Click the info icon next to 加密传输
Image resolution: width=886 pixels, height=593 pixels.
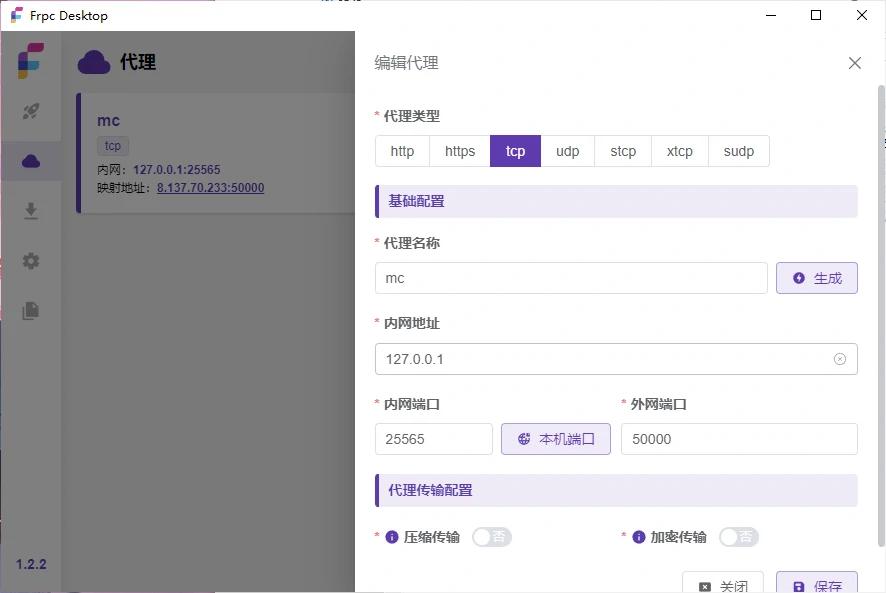click(x=639, y=537)
